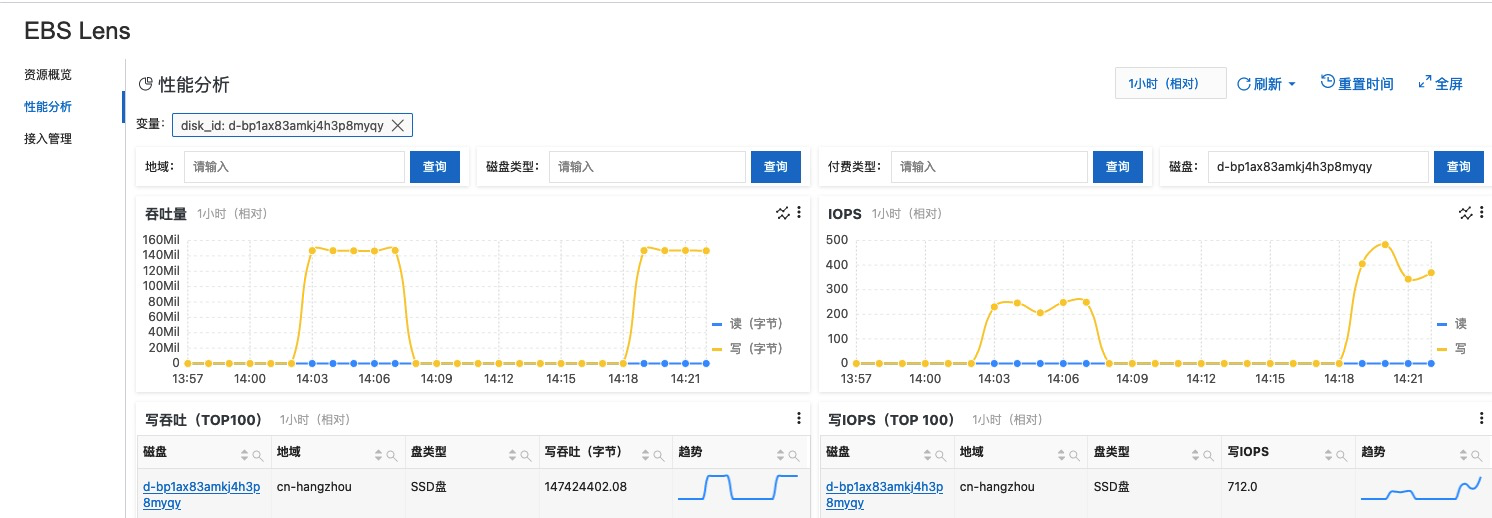This screenshot has width=1492, height=518.
Task: Enter fullscreen with 全屏 button
Action: [1441, 84]
